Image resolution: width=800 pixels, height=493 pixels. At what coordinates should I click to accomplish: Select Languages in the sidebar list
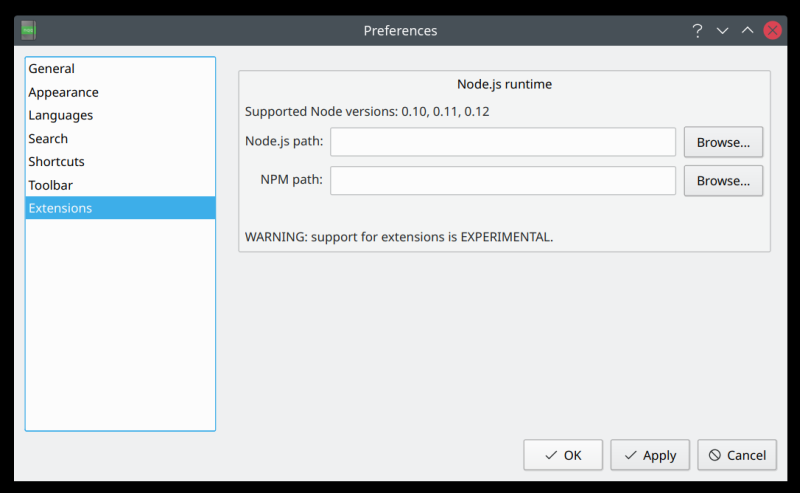click(60, 115)
